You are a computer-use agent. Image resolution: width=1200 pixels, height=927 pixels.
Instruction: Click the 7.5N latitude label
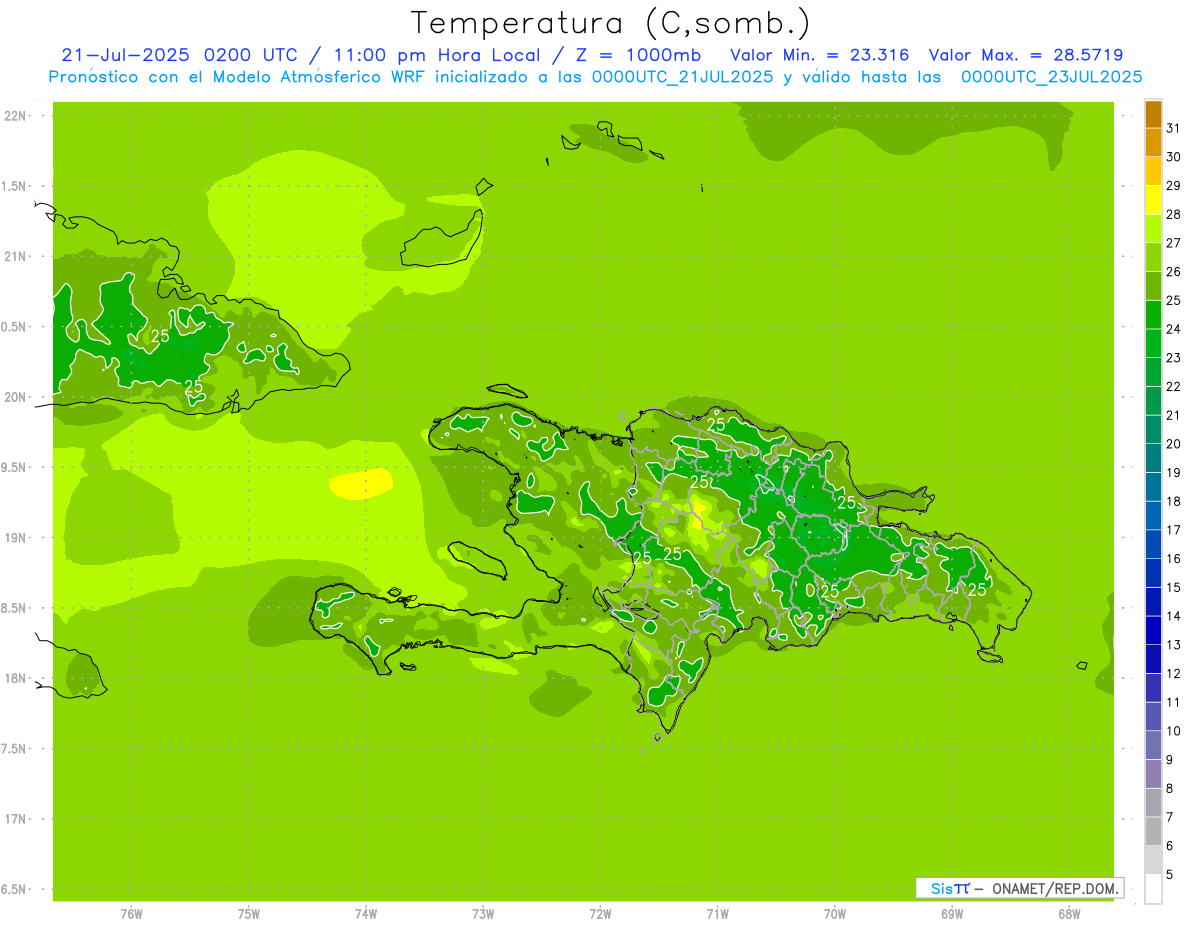point(16,749)
